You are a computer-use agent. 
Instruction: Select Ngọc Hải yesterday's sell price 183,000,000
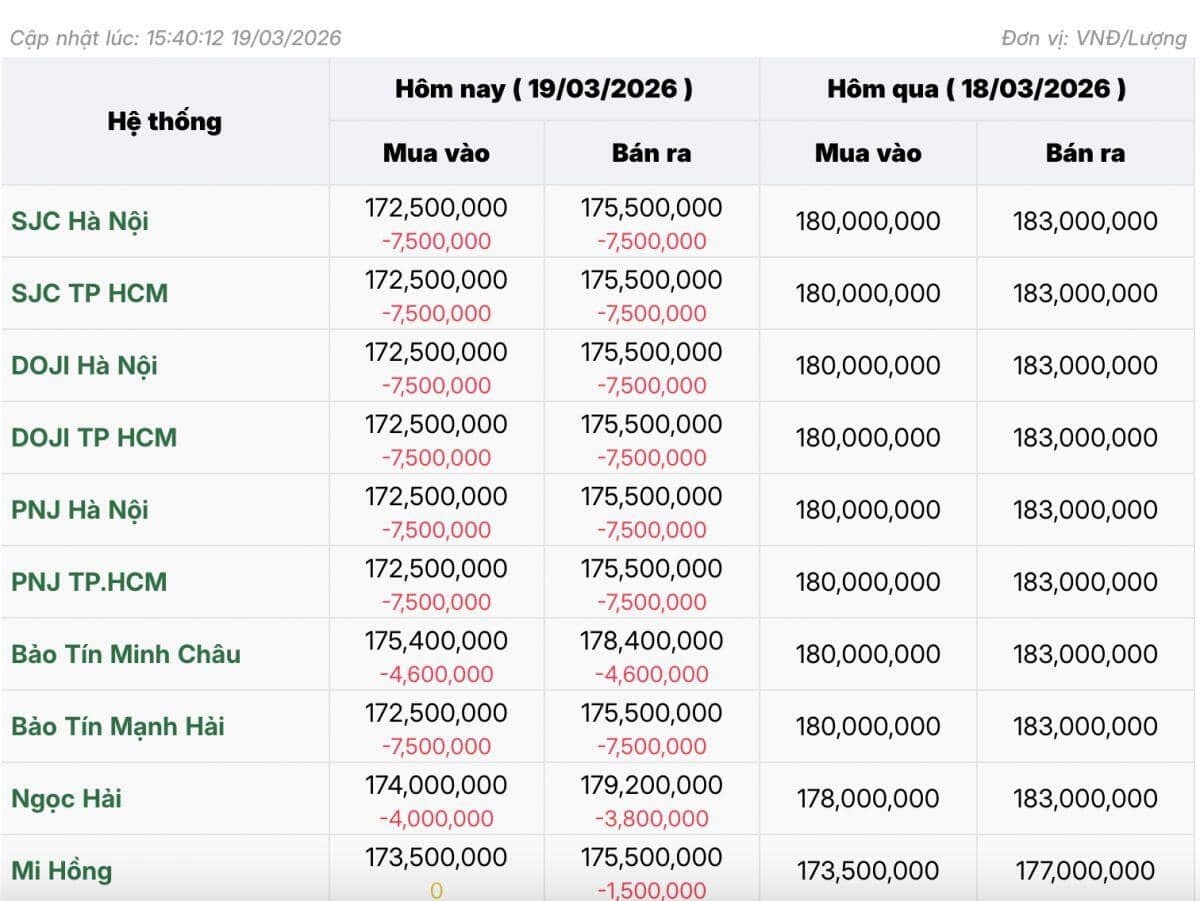[1086, 798]
